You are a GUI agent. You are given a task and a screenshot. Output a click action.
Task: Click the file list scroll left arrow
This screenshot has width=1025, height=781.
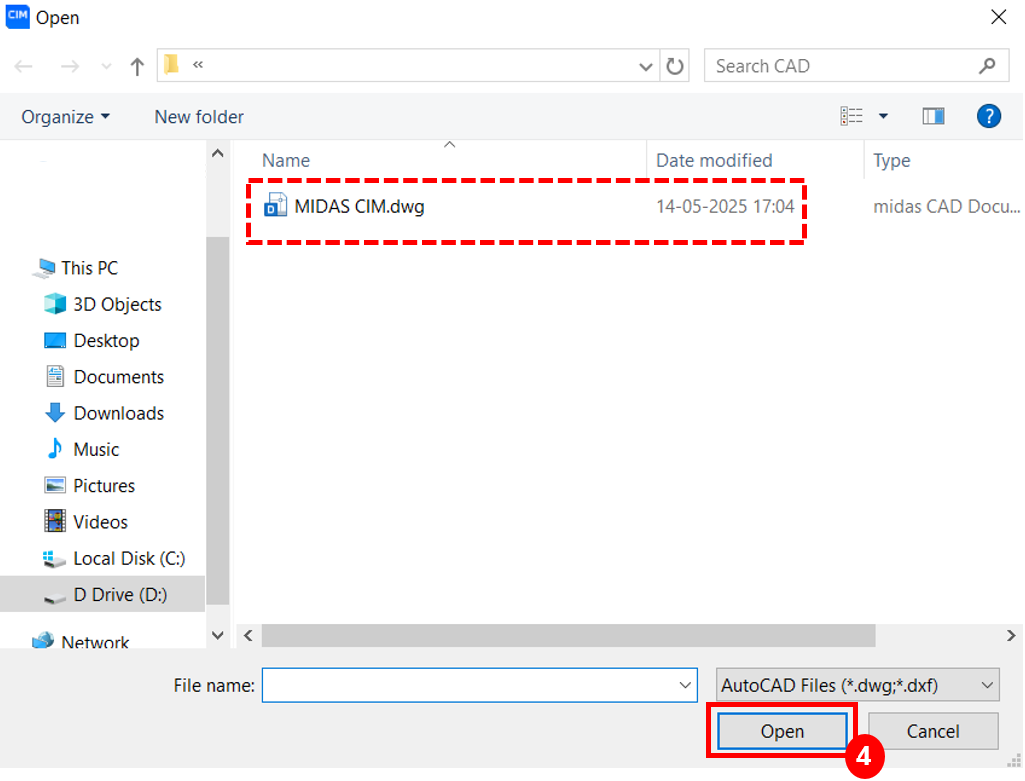[x=248, y=636]
